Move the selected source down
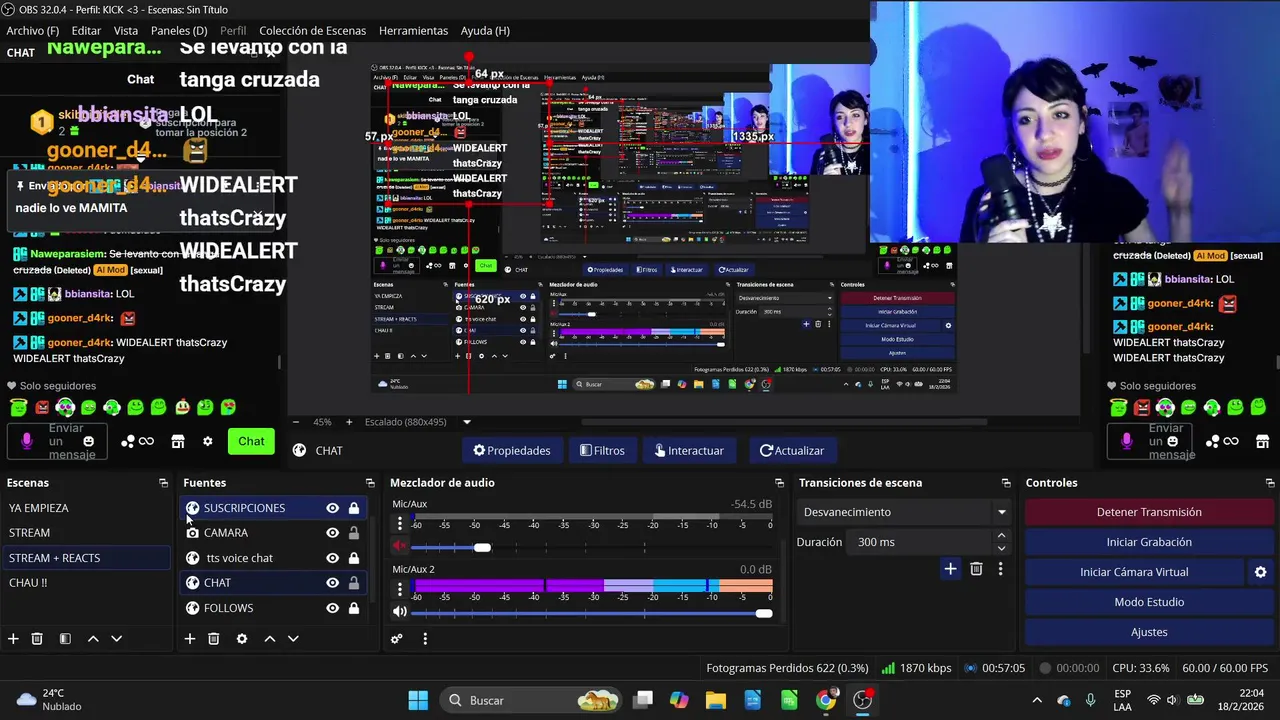The width and height of the screenshot is (1280, 720). 293,638
